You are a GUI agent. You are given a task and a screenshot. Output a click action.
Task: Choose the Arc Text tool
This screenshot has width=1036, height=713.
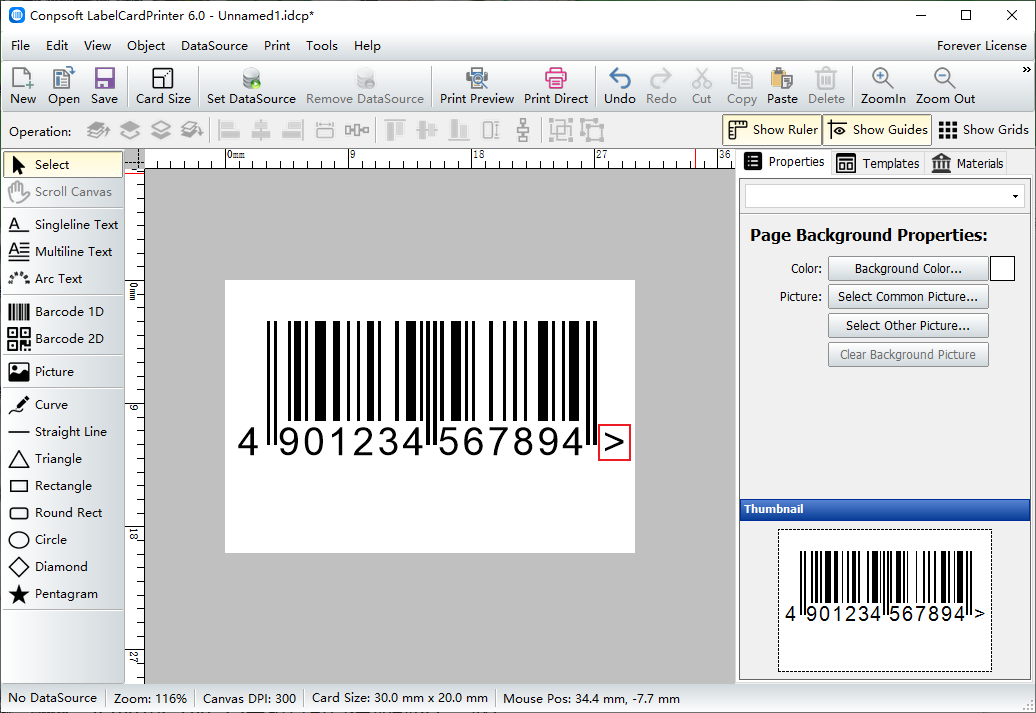click(x=63, y=279)
